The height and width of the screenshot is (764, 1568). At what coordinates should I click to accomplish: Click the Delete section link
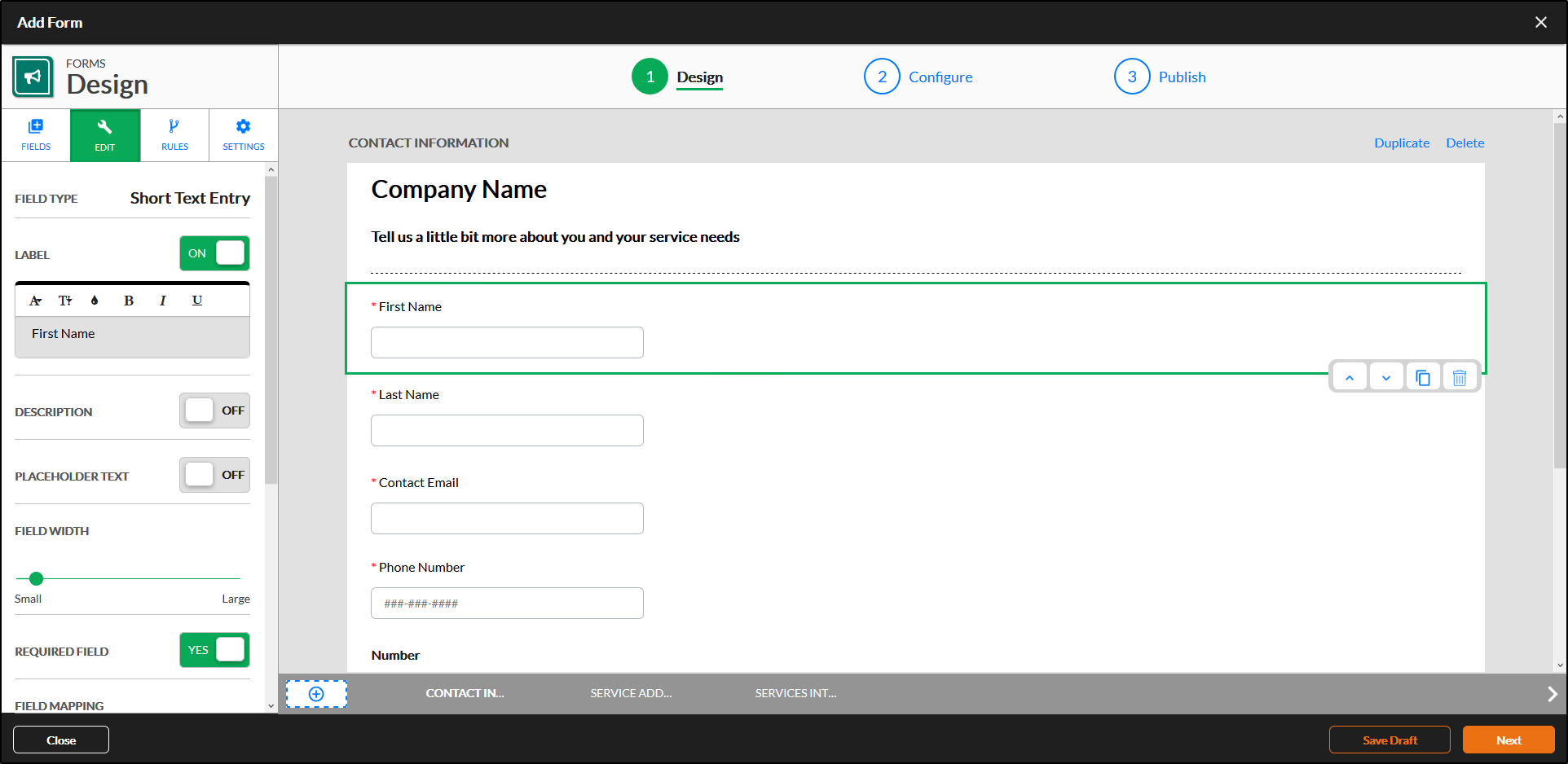click(1465, 143)
